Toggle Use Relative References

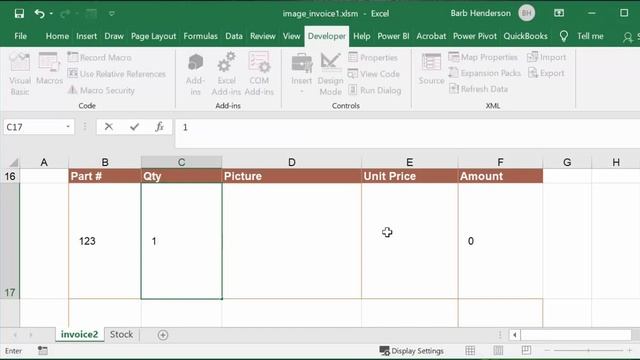pos(117,74)
